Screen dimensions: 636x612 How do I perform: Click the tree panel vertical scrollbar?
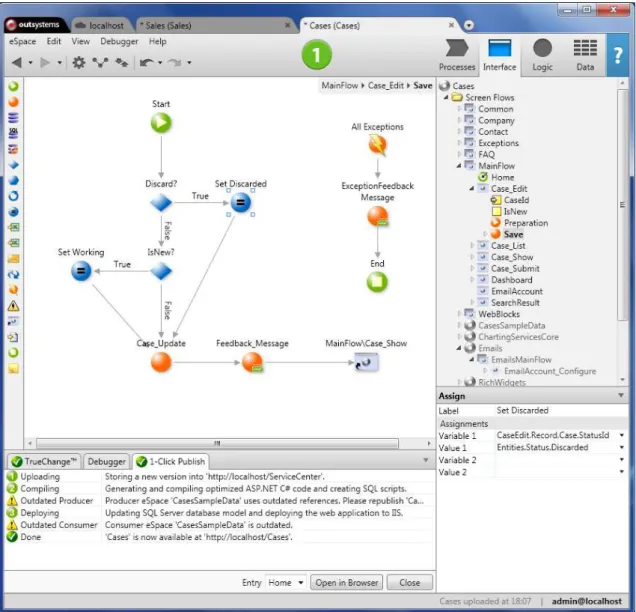click(x=622, y=205)
